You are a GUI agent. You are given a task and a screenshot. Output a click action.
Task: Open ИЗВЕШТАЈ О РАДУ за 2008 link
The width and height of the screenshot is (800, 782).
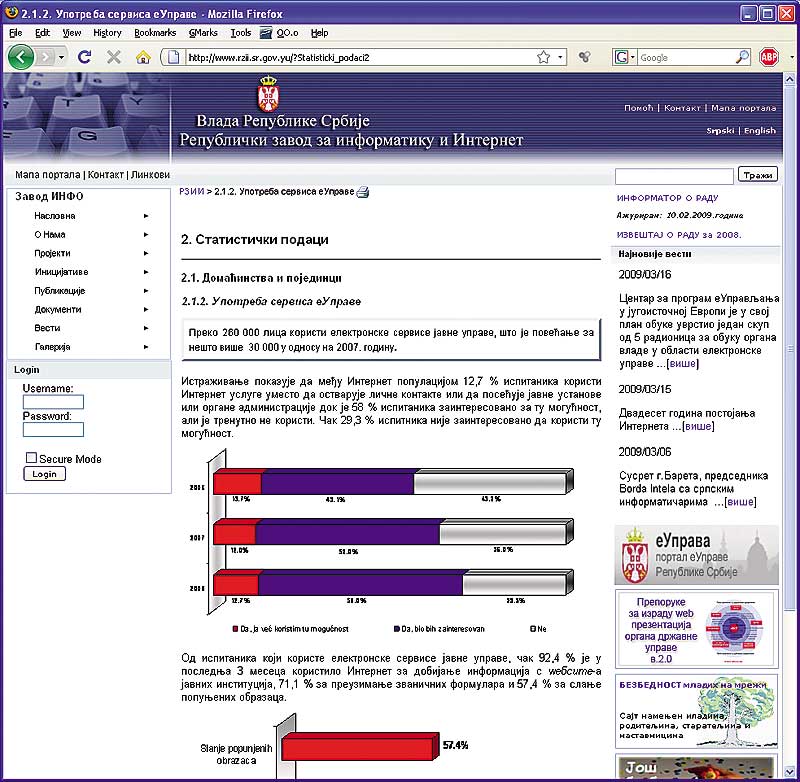(x=679, y=235)
